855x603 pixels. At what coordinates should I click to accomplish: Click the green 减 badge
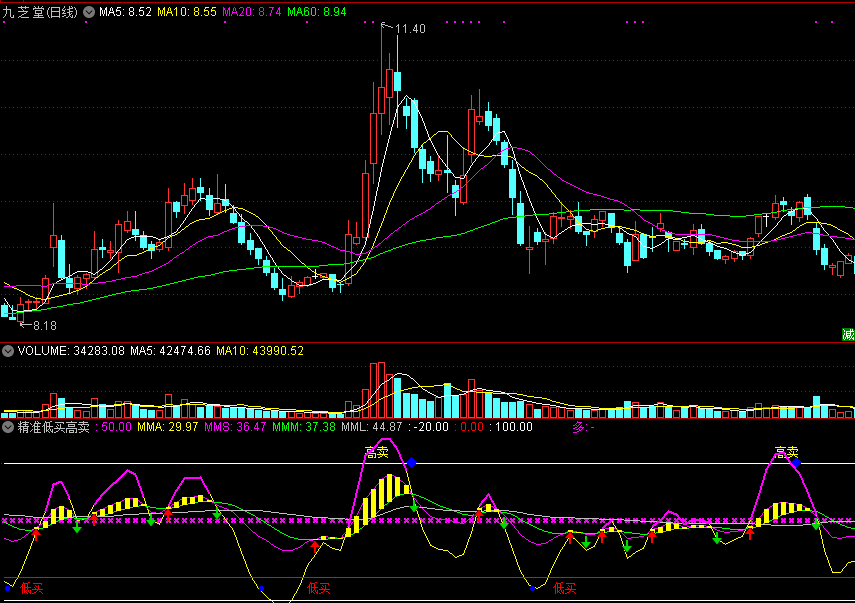click(848, 334)
